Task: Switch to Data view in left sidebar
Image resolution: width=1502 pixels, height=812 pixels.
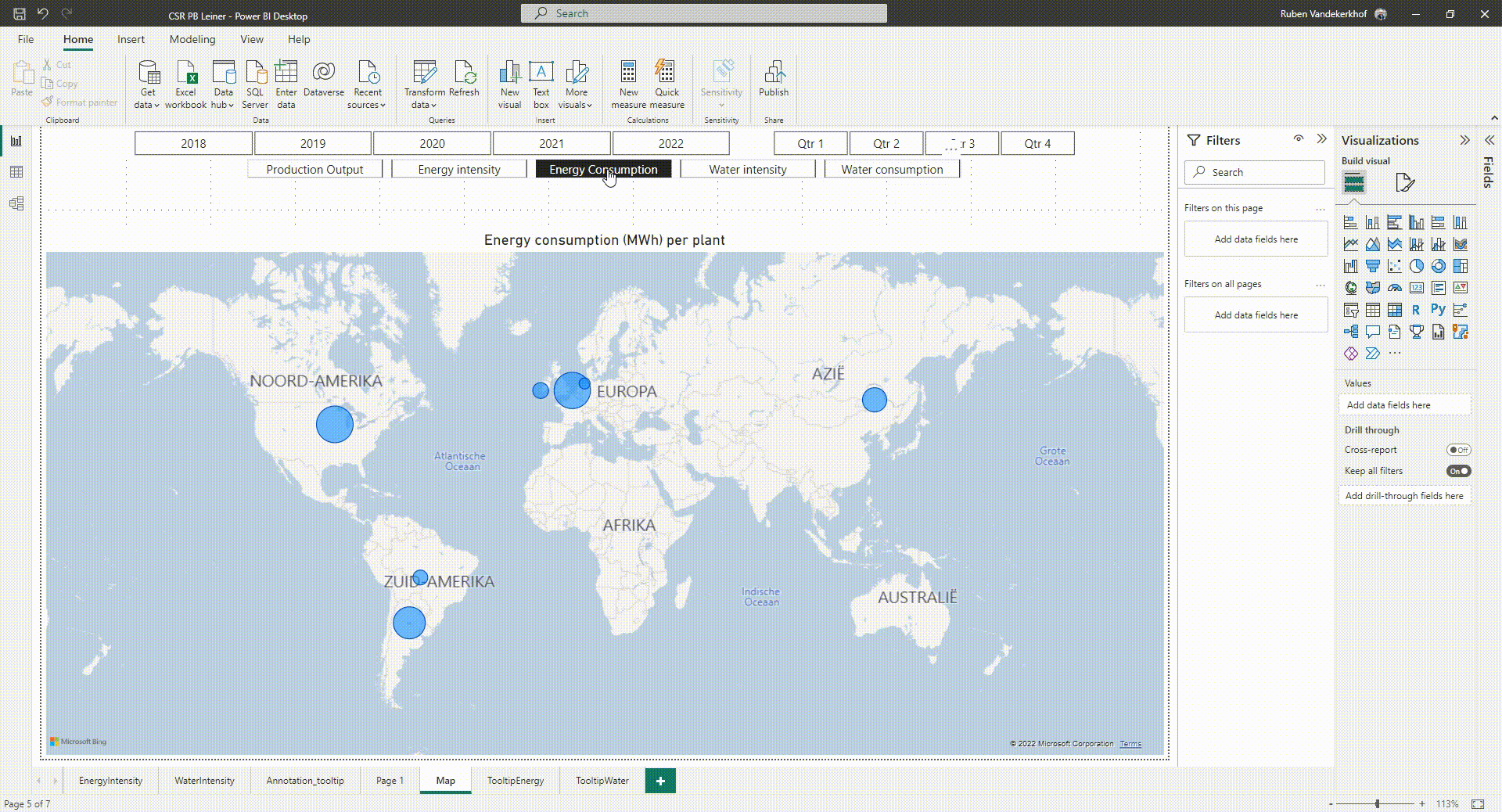Action: [16, 172]
